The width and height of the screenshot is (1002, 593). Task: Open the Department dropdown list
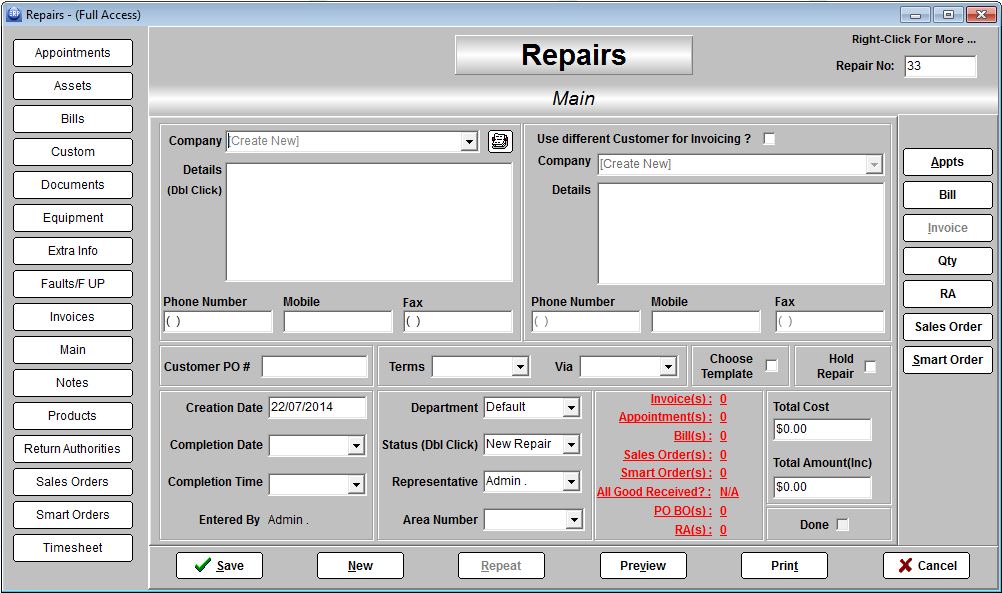click(x=570, y=408)
